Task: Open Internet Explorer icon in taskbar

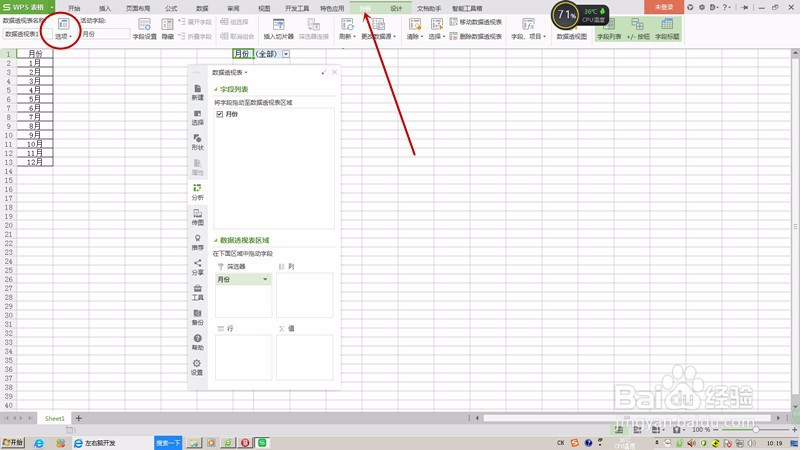Action: click(x=39, y=443)
